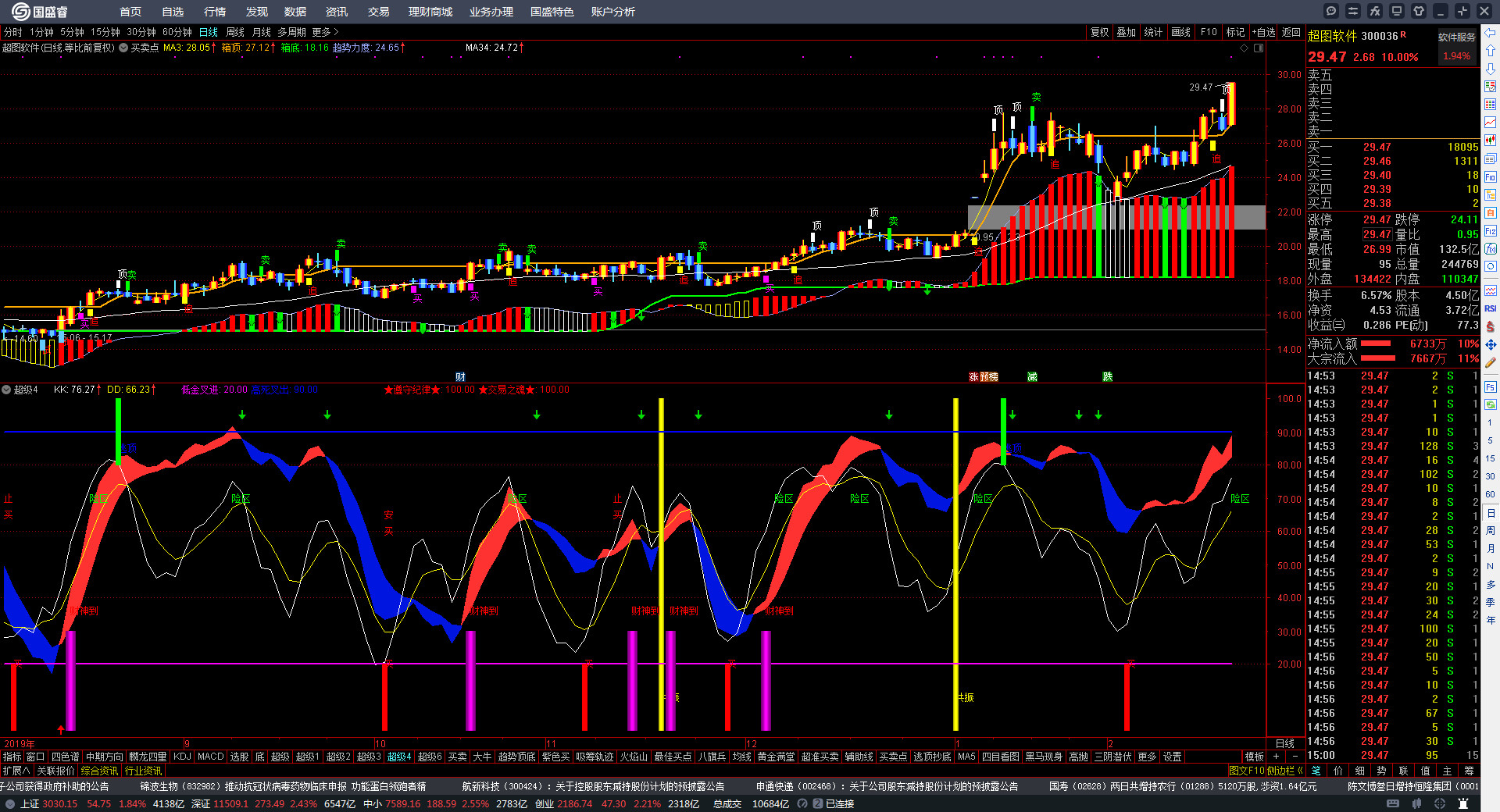Collapse the 扩展 panel expander
Viewport: 1500px width, 812px height.
16,771
